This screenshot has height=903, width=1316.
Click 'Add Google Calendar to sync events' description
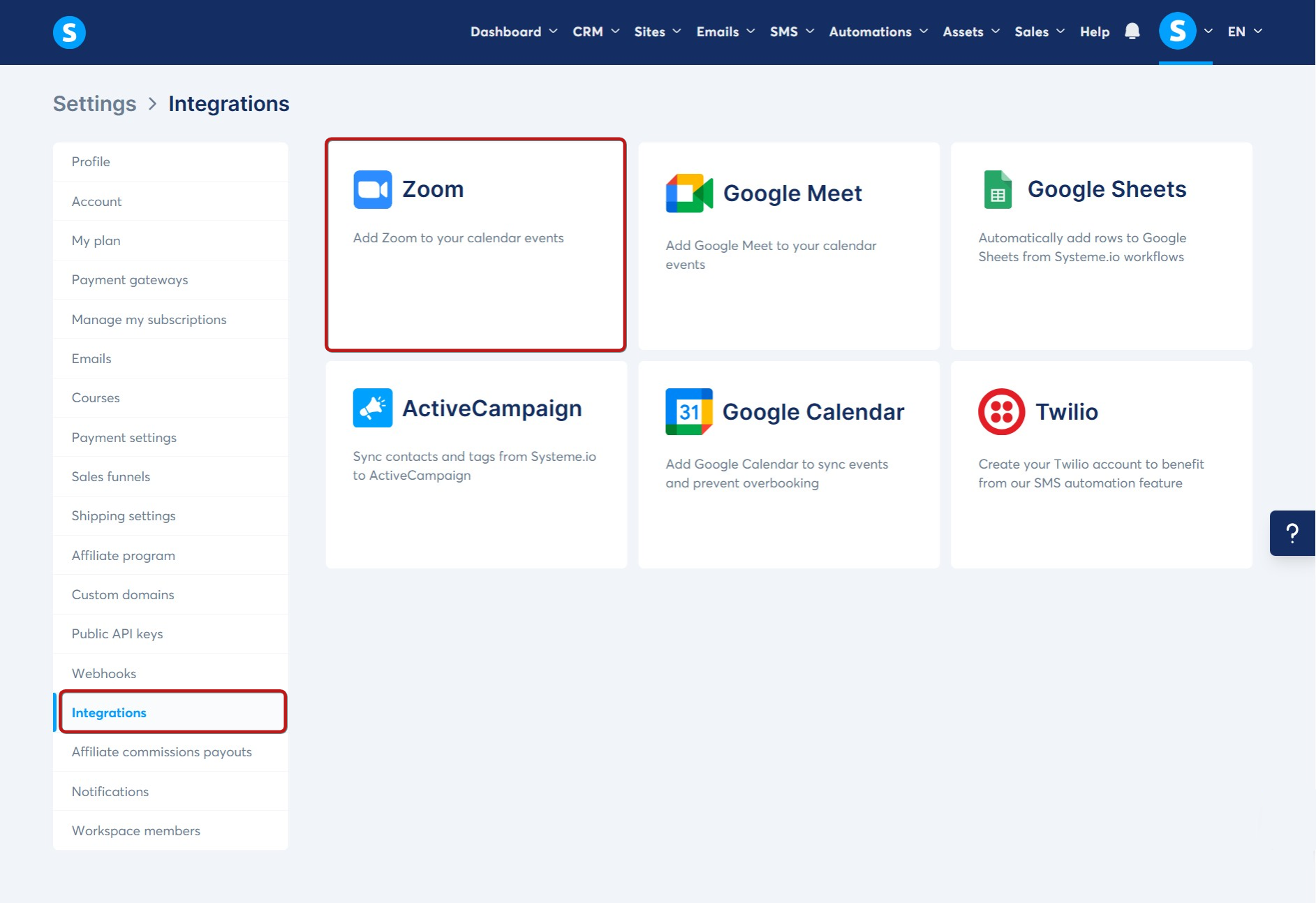click(777, 473)
